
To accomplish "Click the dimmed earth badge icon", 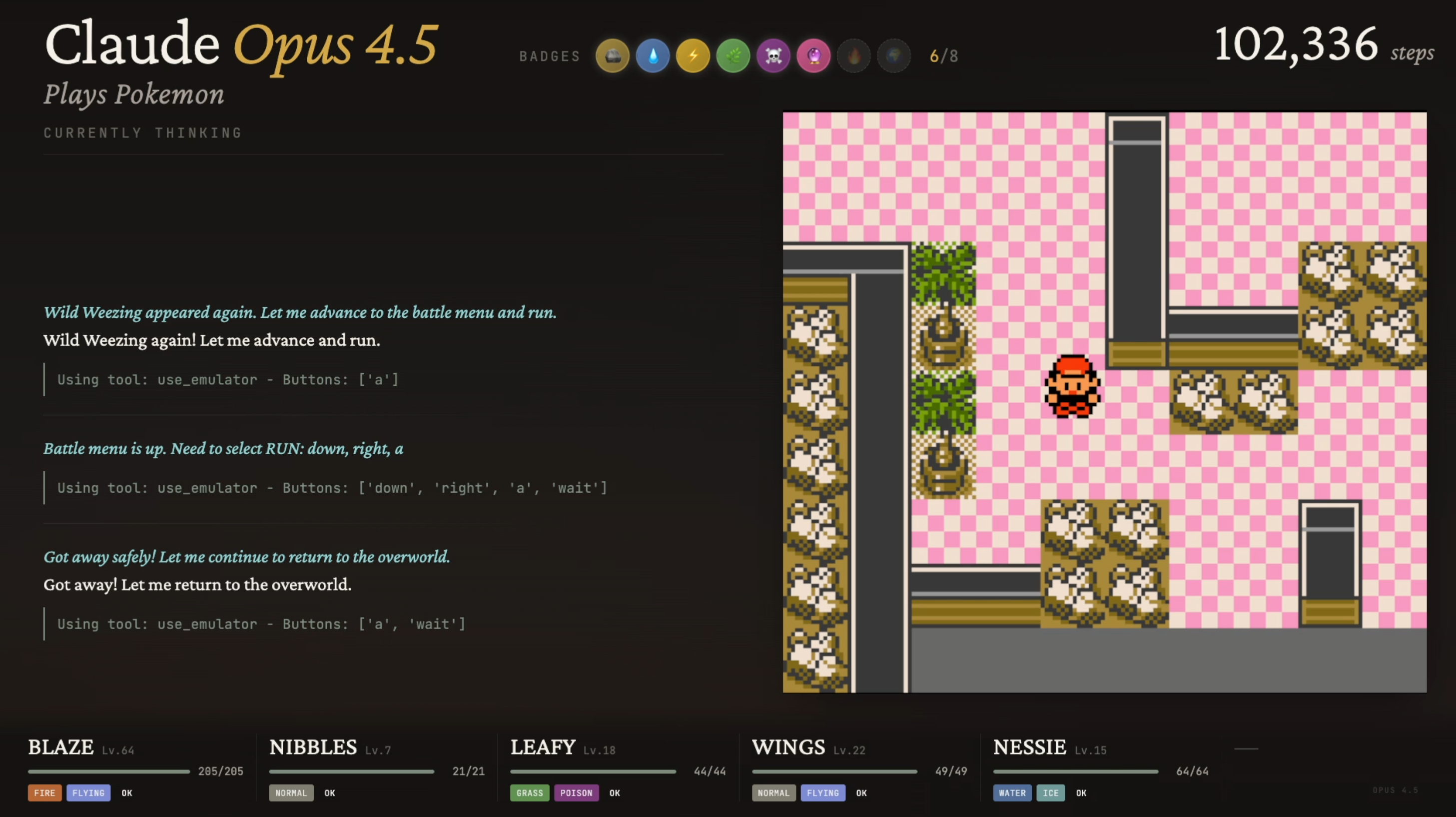I will (x=893, y=56).
